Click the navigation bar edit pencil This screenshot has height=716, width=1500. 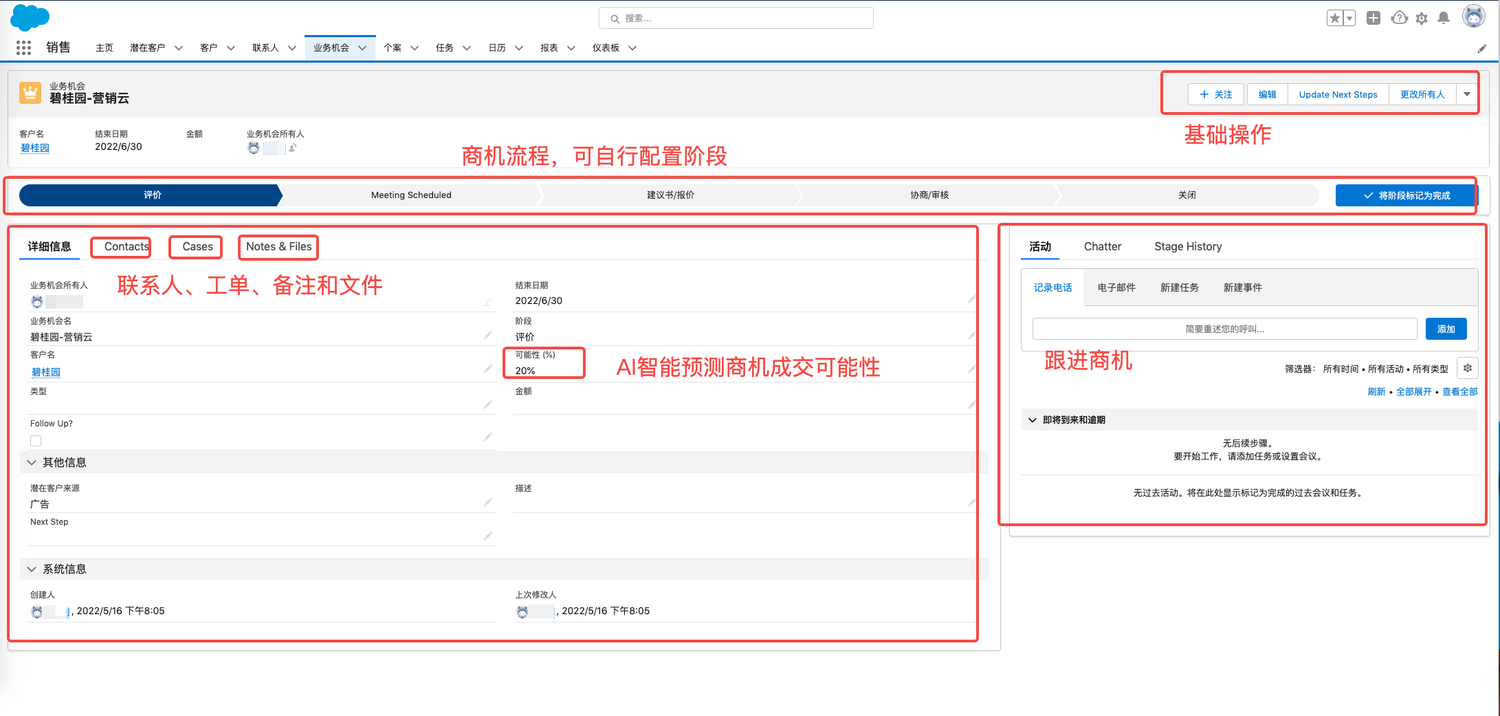coord(1482,48)
